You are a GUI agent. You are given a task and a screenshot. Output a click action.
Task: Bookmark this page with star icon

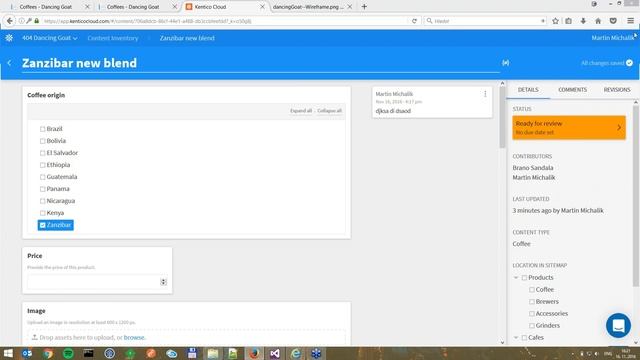click(555, 21)
